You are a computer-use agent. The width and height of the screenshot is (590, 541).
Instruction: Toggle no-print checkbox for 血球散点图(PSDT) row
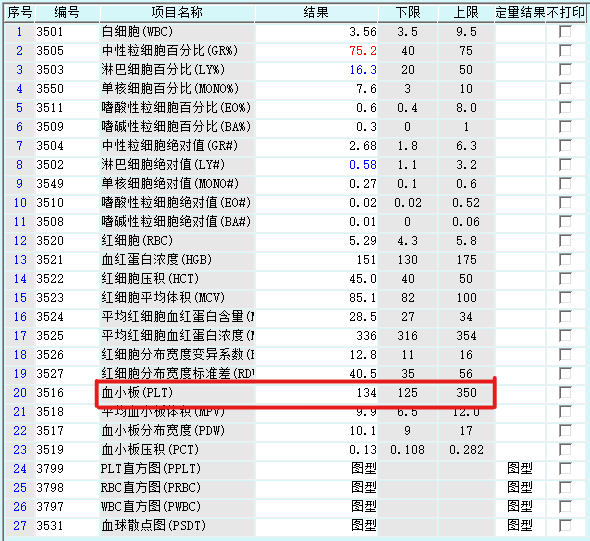(x=565, y=525)
